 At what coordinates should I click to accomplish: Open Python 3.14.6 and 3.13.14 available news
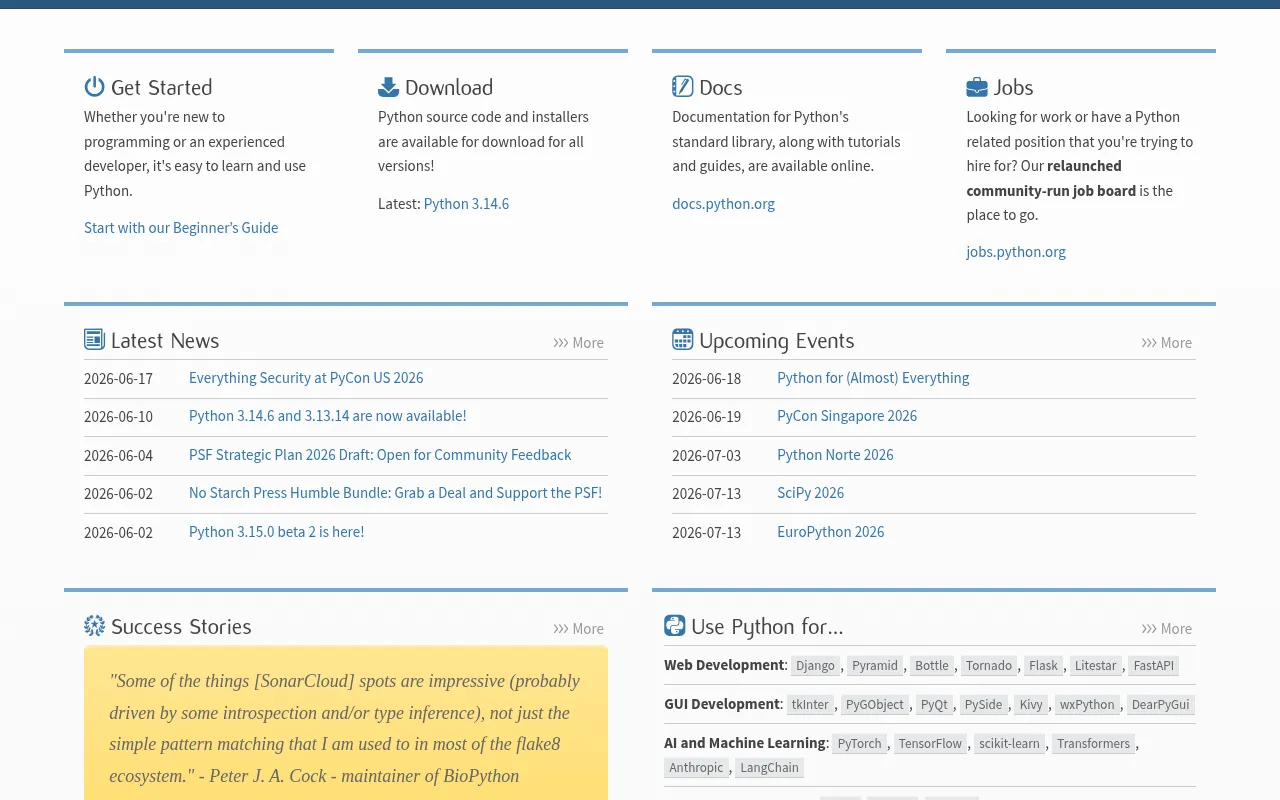328,416
